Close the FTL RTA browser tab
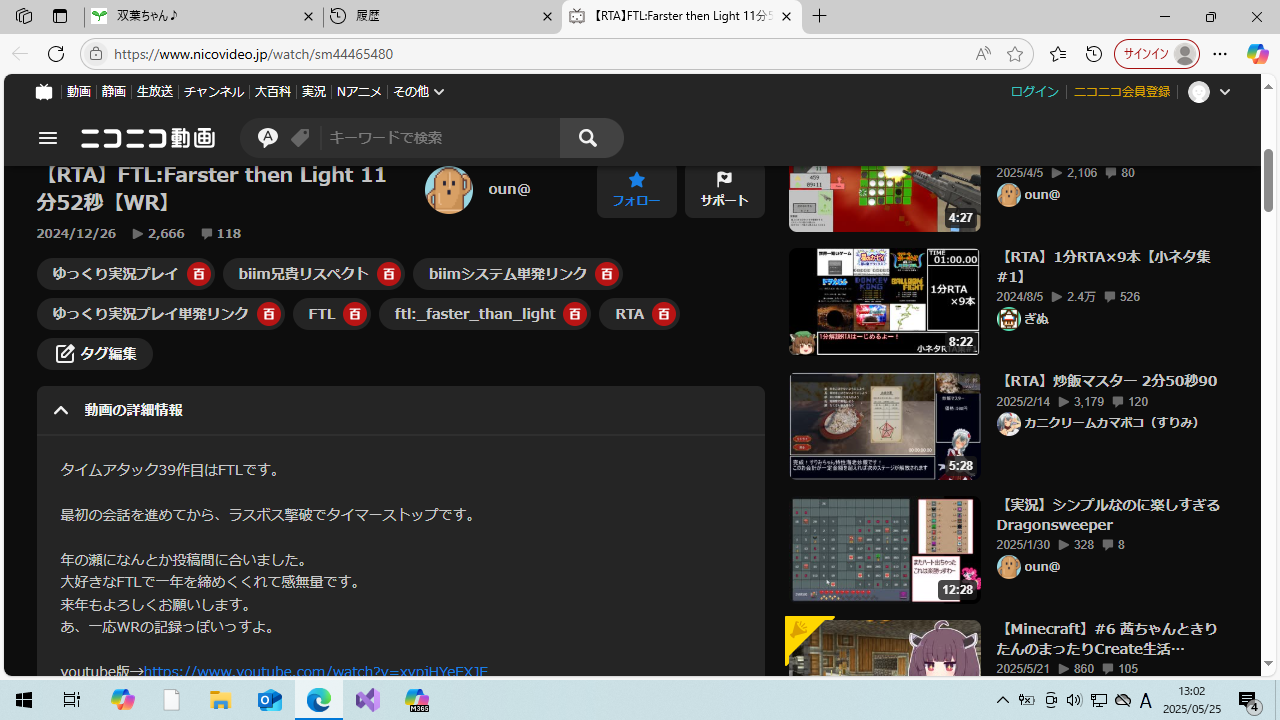Viewport: 1280px width, 720px height. click(x=786, y=16)
